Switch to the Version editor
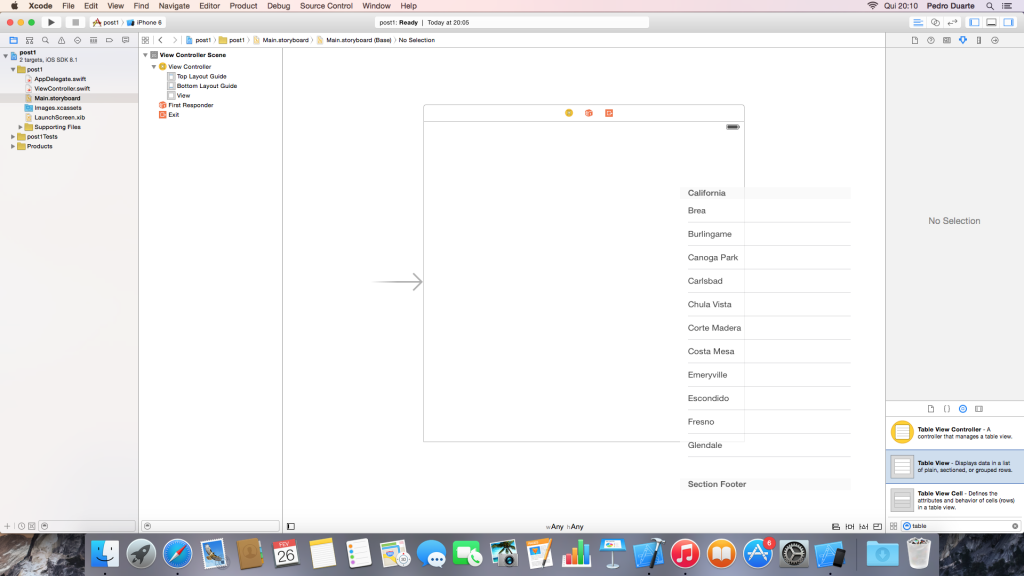Screen dimensions: 1024x576 (952, 22)
